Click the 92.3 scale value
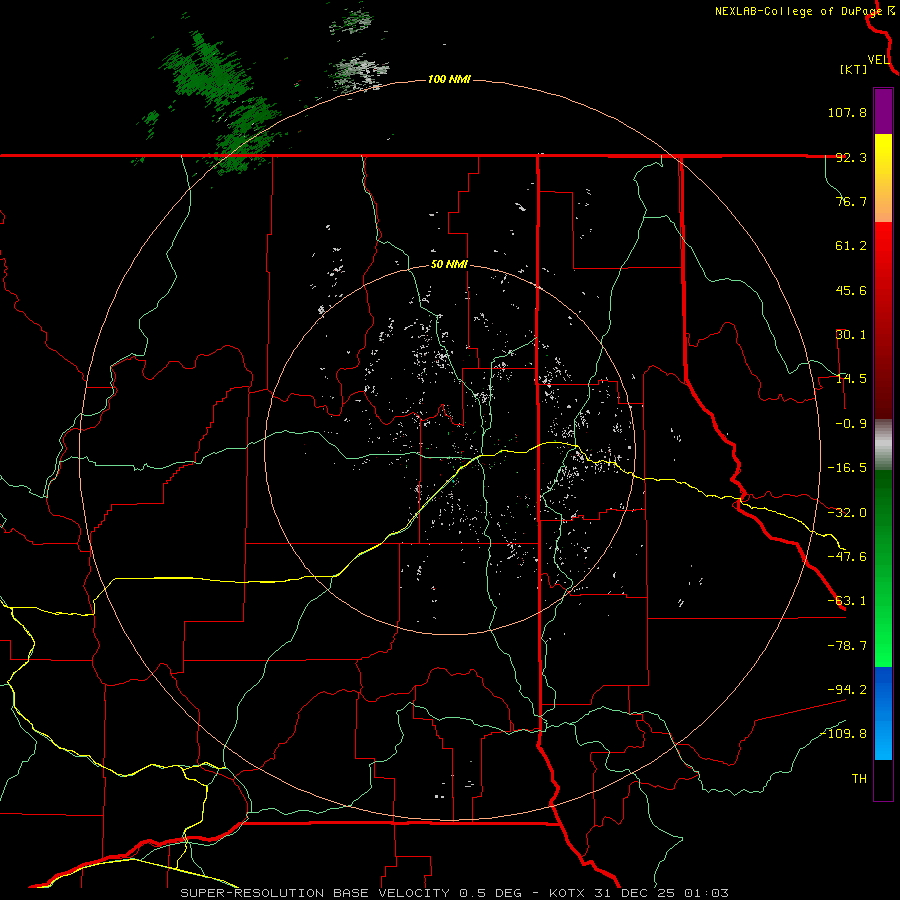The width and height of the screenshot is (900, 900). 851,157
